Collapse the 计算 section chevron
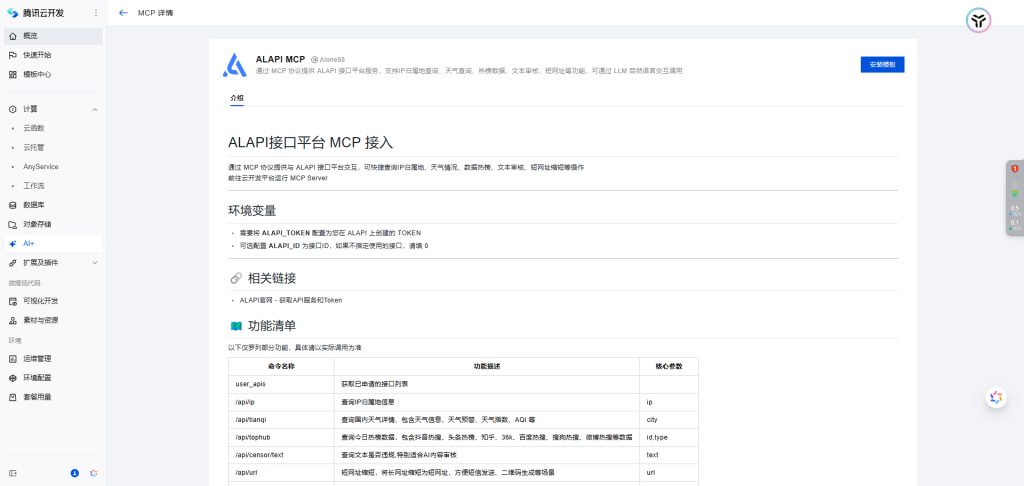The width and height of the screenshot is (1024, 486). coord(95,109)
